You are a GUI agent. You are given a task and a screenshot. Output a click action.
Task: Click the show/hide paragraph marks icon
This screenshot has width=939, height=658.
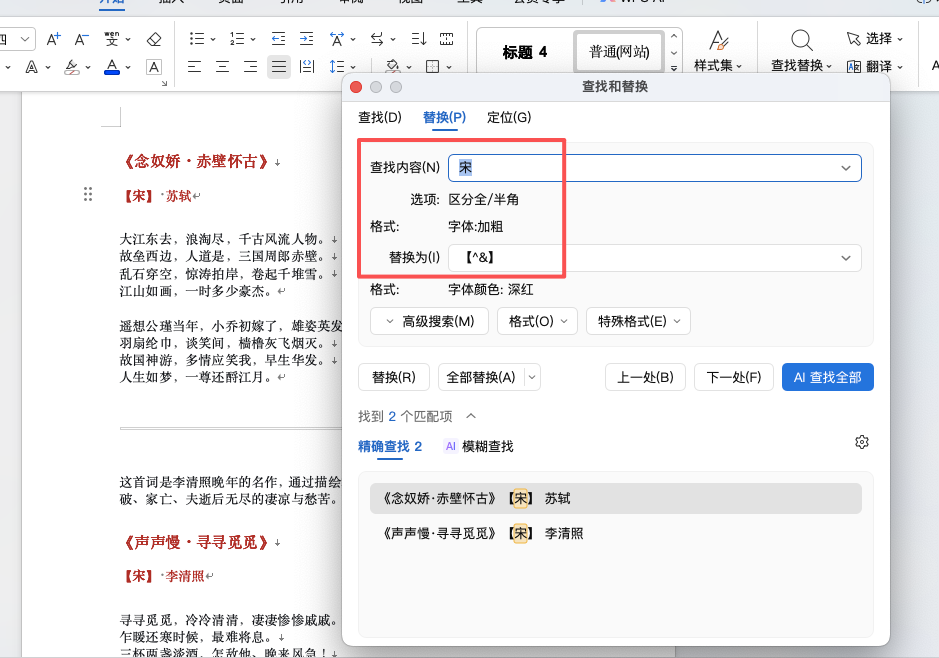[x=447, y=39]
